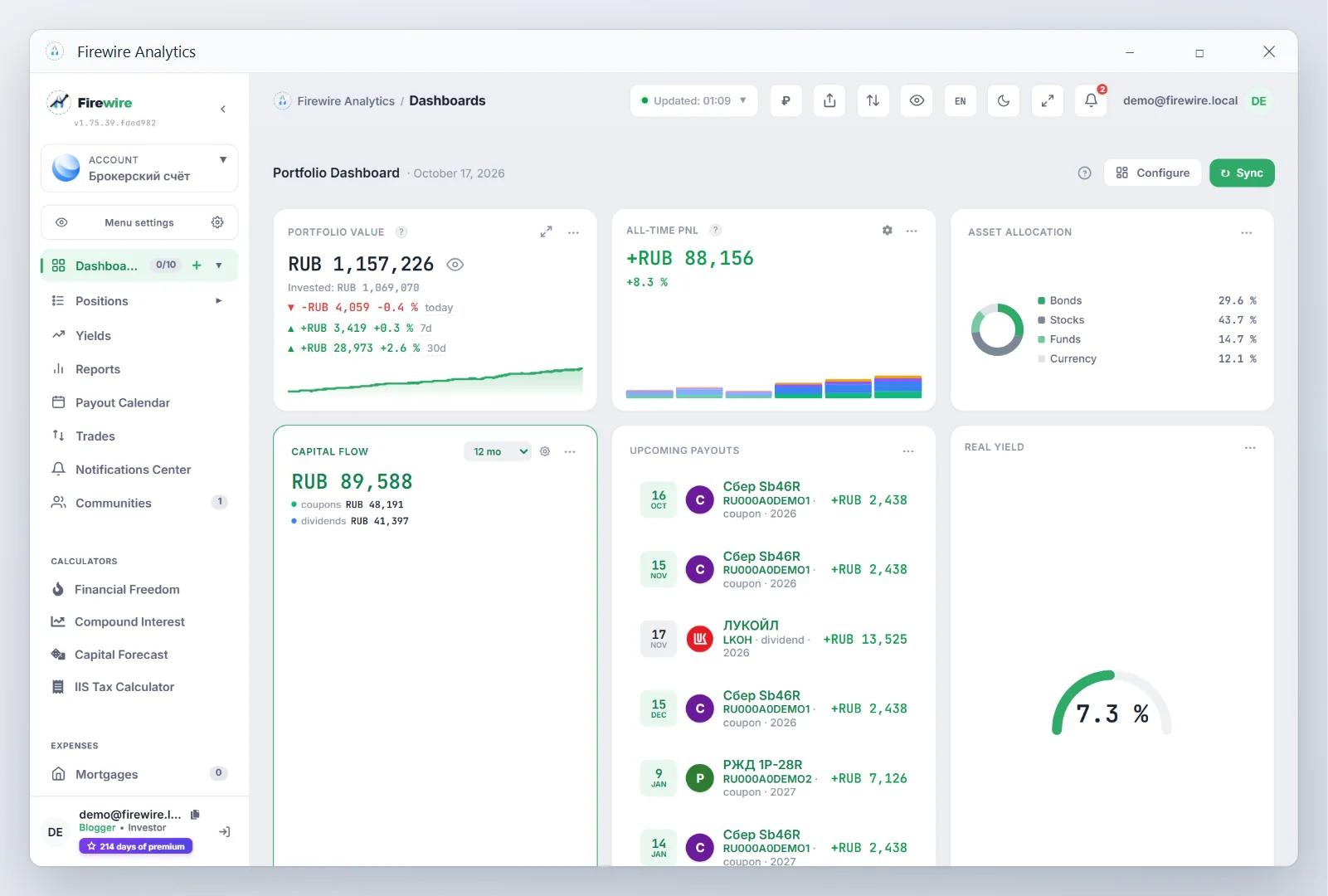
Task: Open Capital Forecast calculator
Action: point(139,655)
